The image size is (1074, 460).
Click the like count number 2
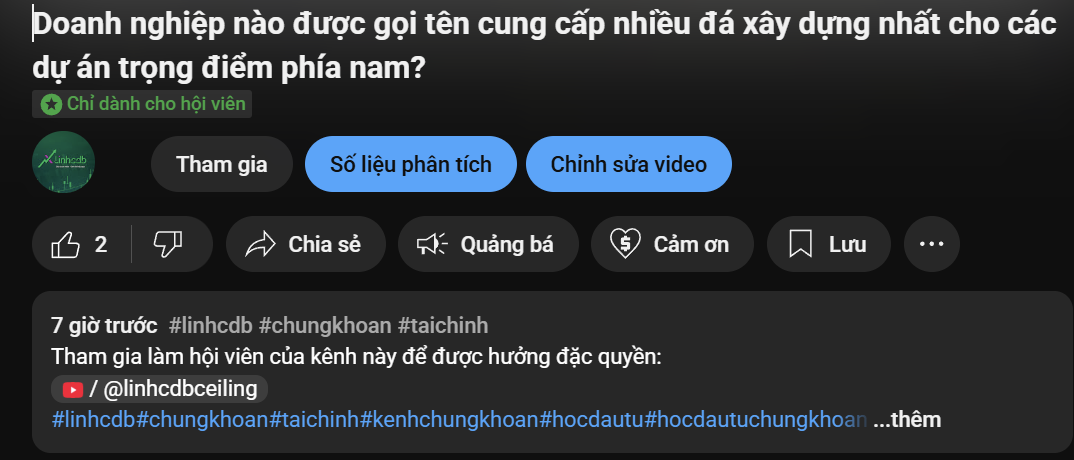(101, 244)
